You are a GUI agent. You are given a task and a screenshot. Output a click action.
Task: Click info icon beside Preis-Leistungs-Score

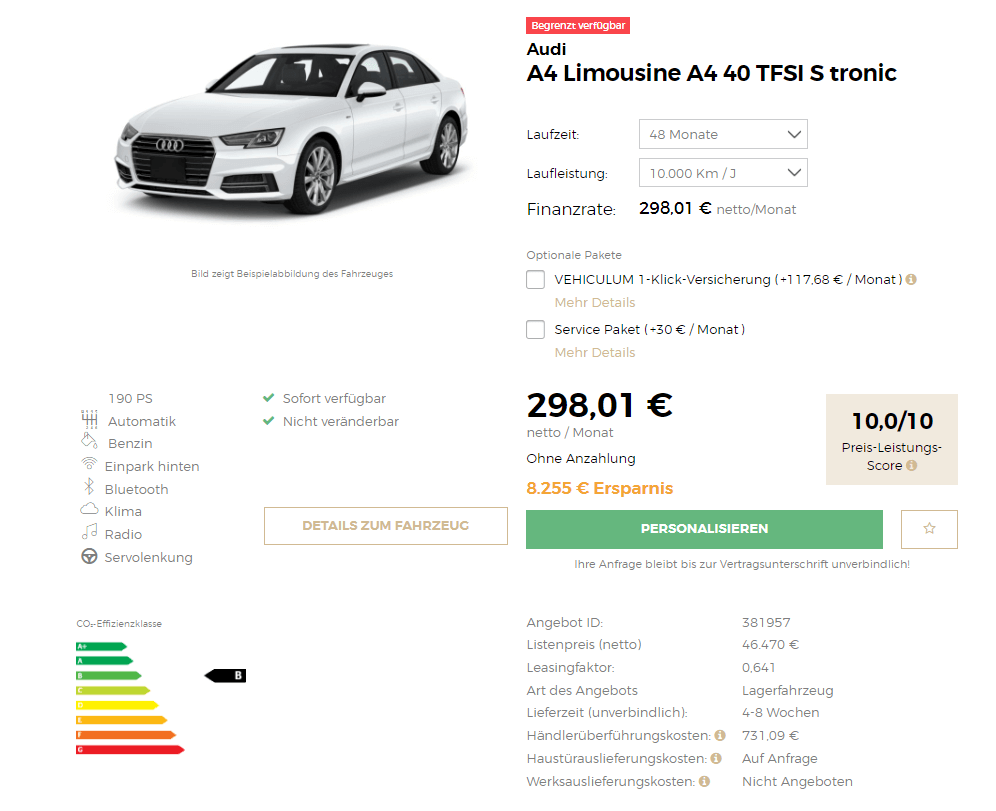tap(912, 466)
